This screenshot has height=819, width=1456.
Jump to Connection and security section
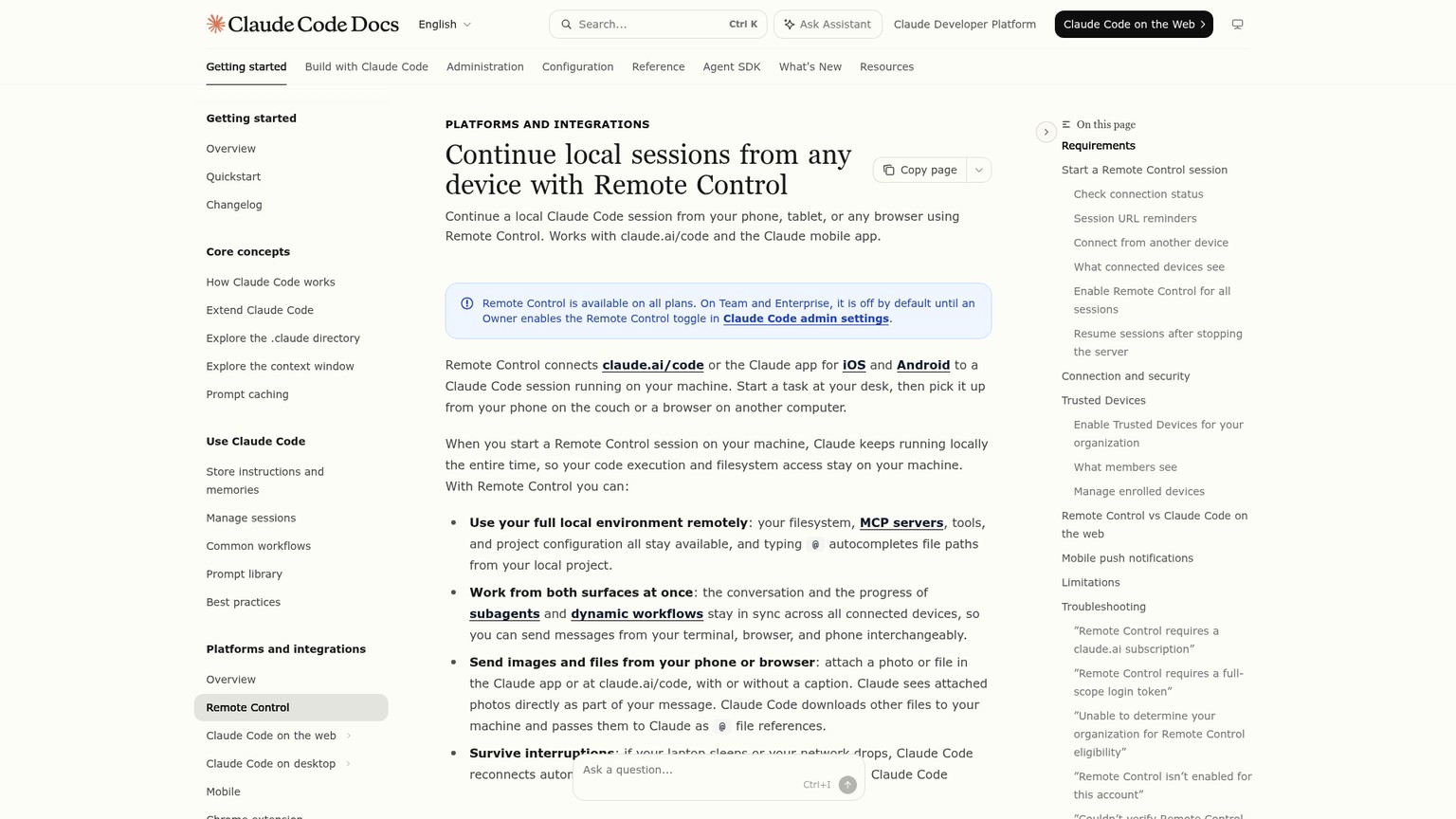(x=1125, y=376)
